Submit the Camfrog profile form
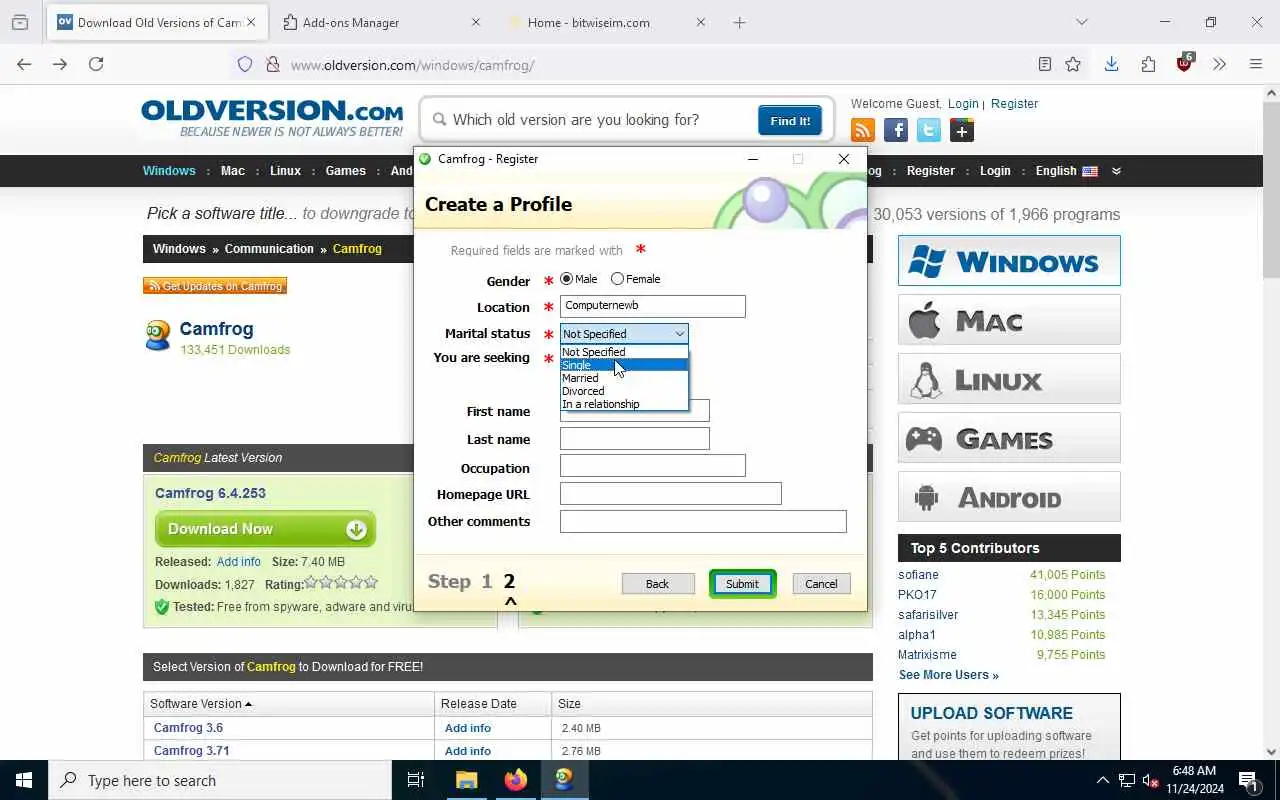Screen dimensions: 1280x800 click(742, 584)
